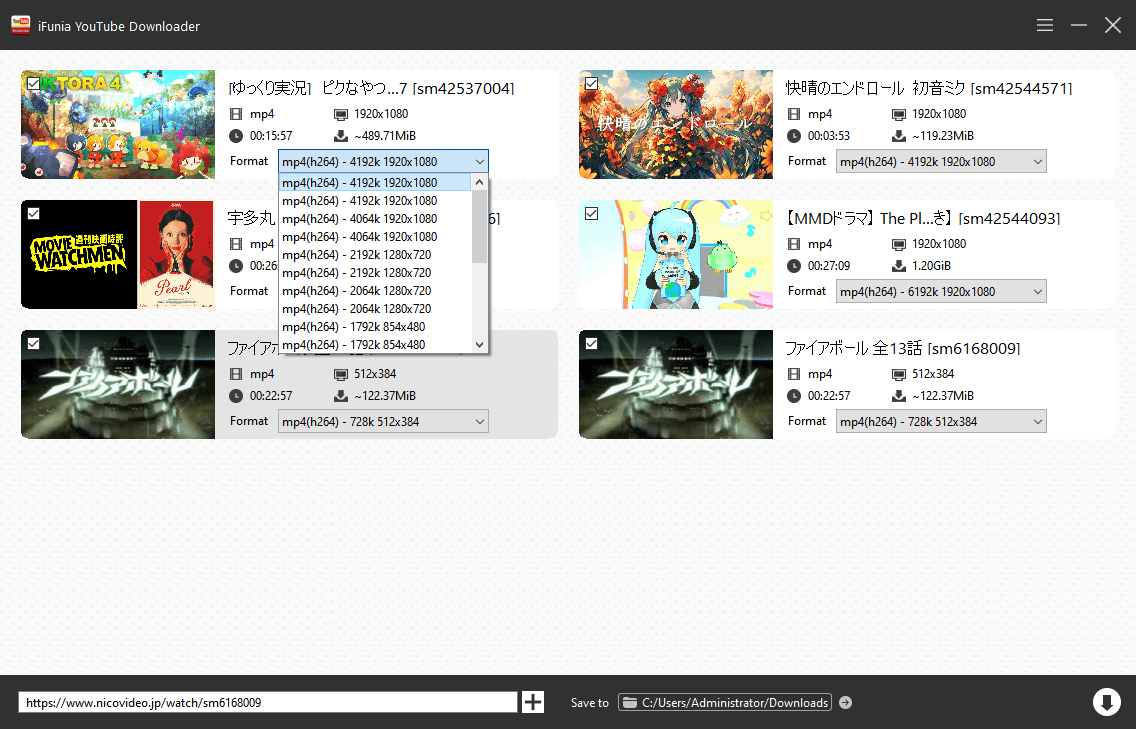This screenshot has height=729, width=1136.
Task: Click the scroll up arrow in format list
Action: (x=480, y=183)
